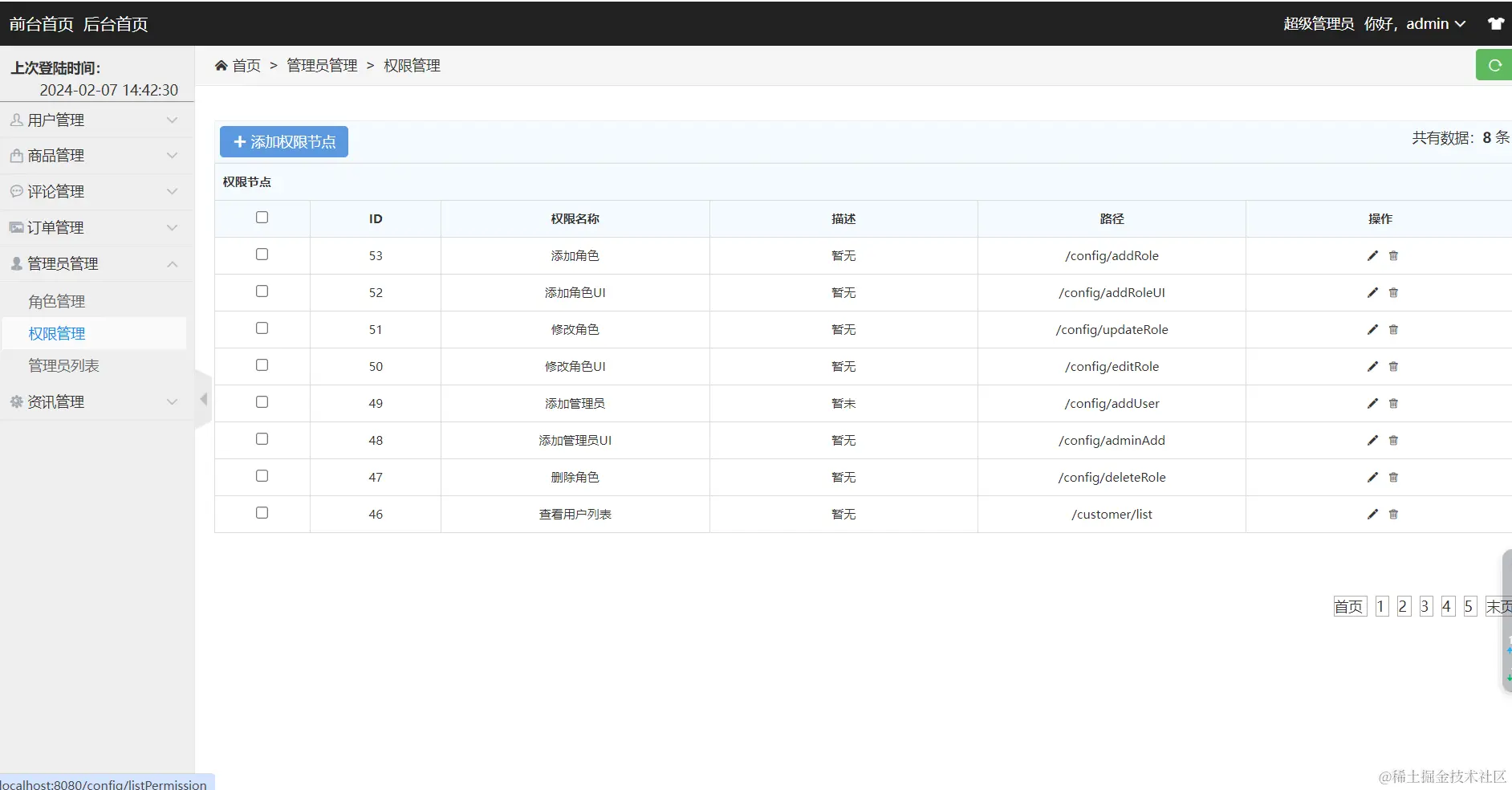Screen dimensions: 1512x790
Task: Go to 后台首页 in top bar
Action: (x=116, y=24)
